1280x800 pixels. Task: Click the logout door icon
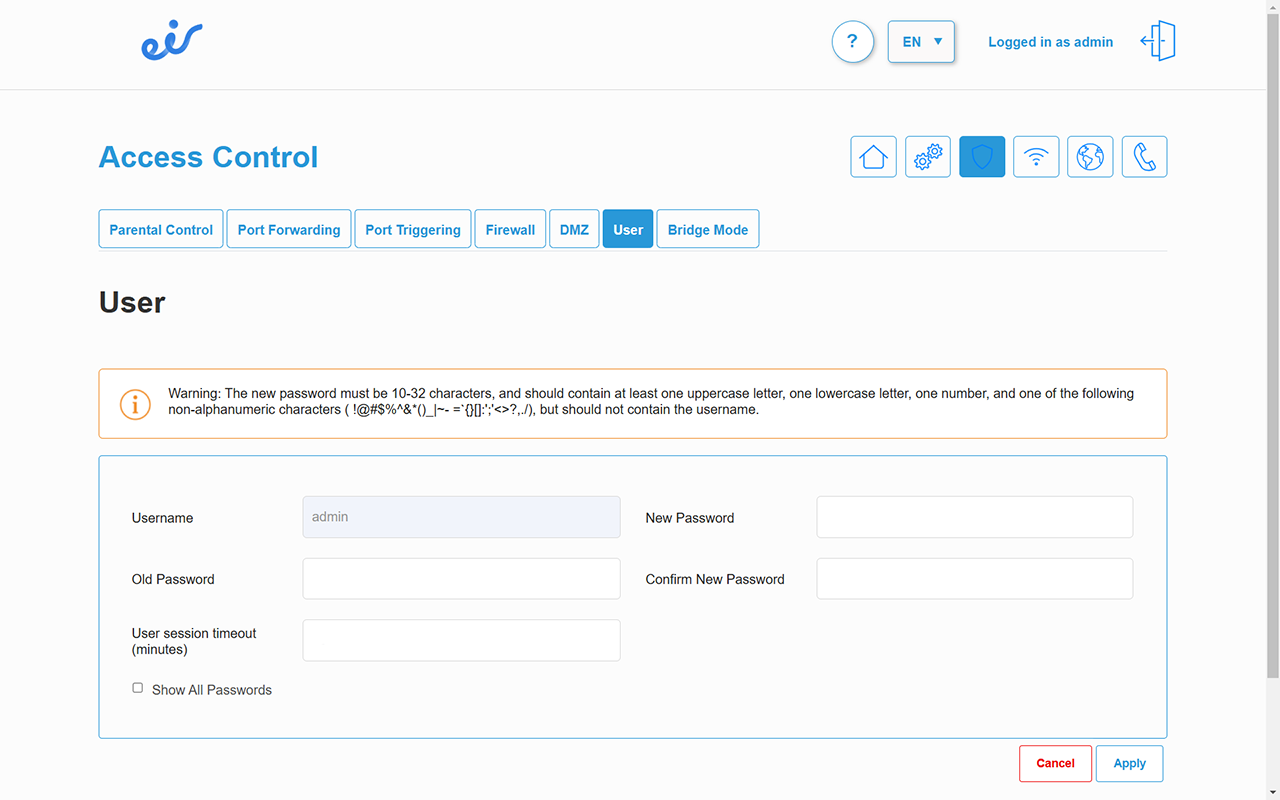1158,42
